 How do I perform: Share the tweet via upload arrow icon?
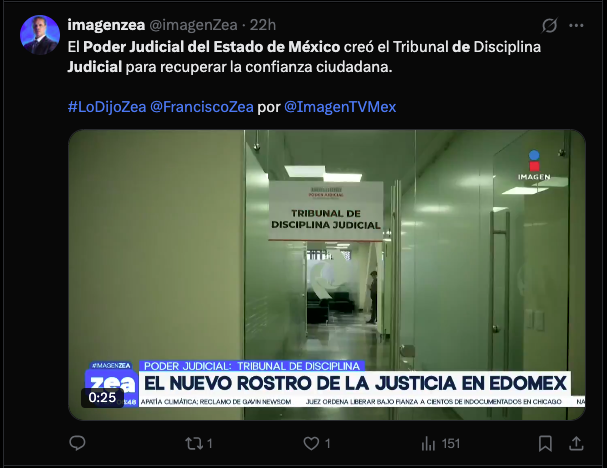576,443
